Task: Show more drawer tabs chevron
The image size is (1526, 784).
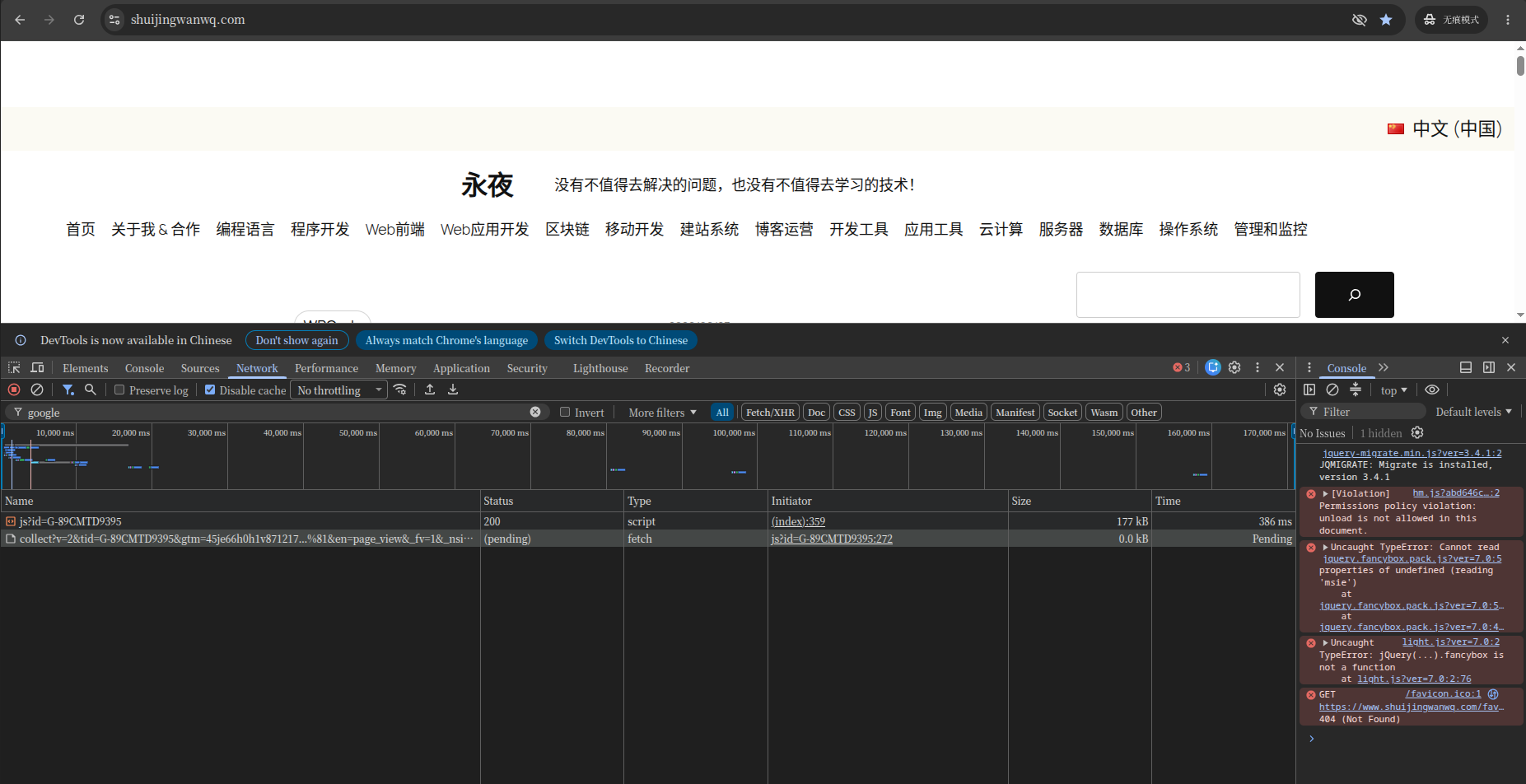Action: tap(1384, 367)
